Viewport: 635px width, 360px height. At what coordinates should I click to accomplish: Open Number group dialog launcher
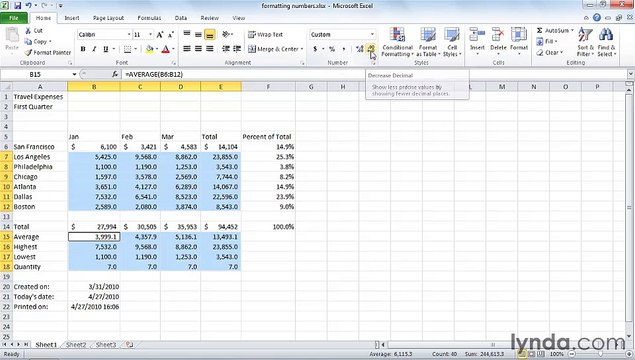pyautogui.click(x=373, y=63)
